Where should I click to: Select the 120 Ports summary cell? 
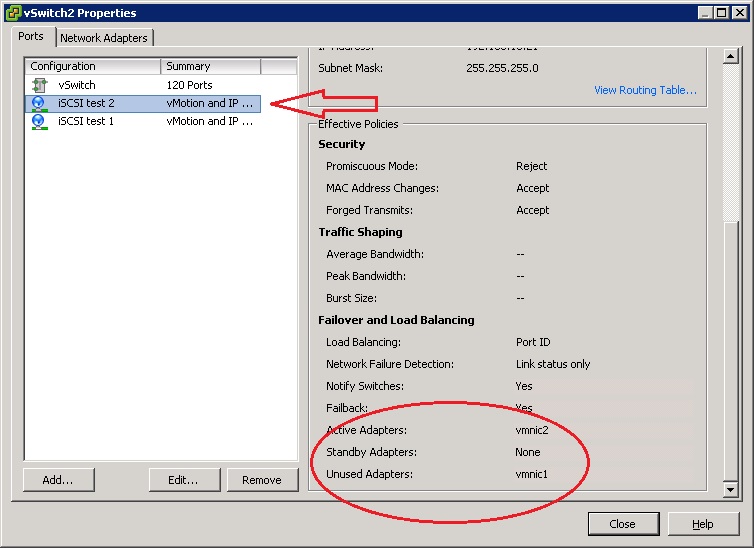pos(189,86)
